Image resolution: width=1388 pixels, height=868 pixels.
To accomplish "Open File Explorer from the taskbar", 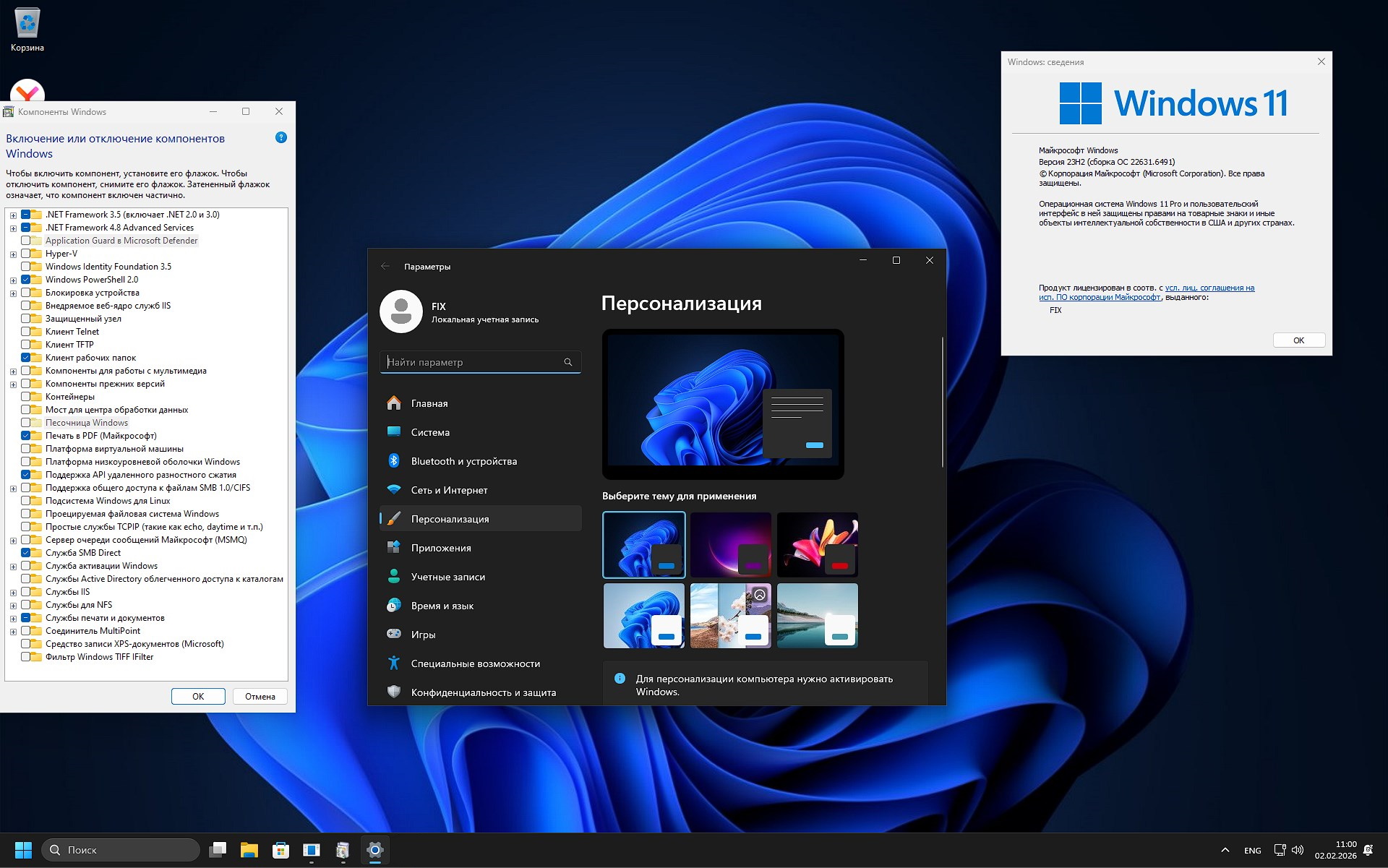I will 249,850.
